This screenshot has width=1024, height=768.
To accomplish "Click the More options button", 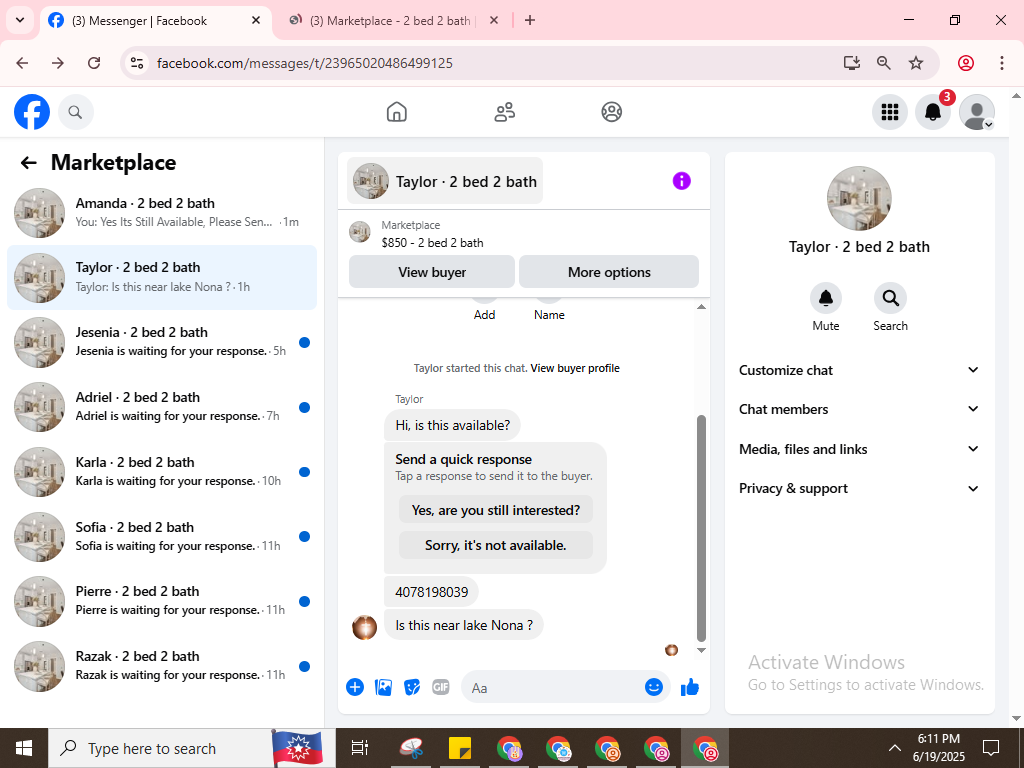I will (x=609, y=272).
